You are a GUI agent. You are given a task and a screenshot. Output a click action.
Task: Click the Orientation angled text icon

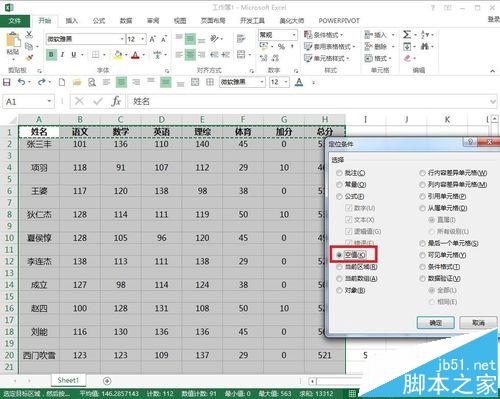(215, 39)
